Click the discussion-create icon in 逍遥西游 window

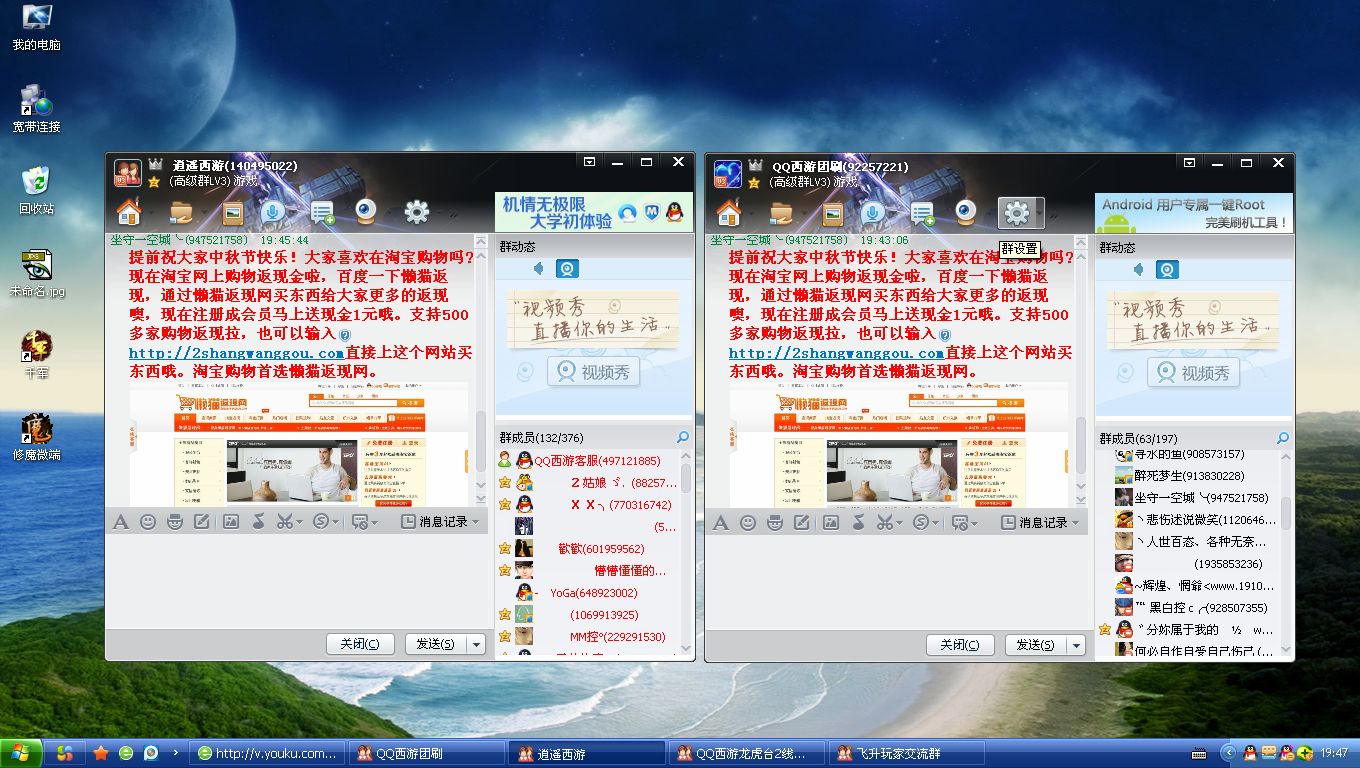(x=324, y=212)
